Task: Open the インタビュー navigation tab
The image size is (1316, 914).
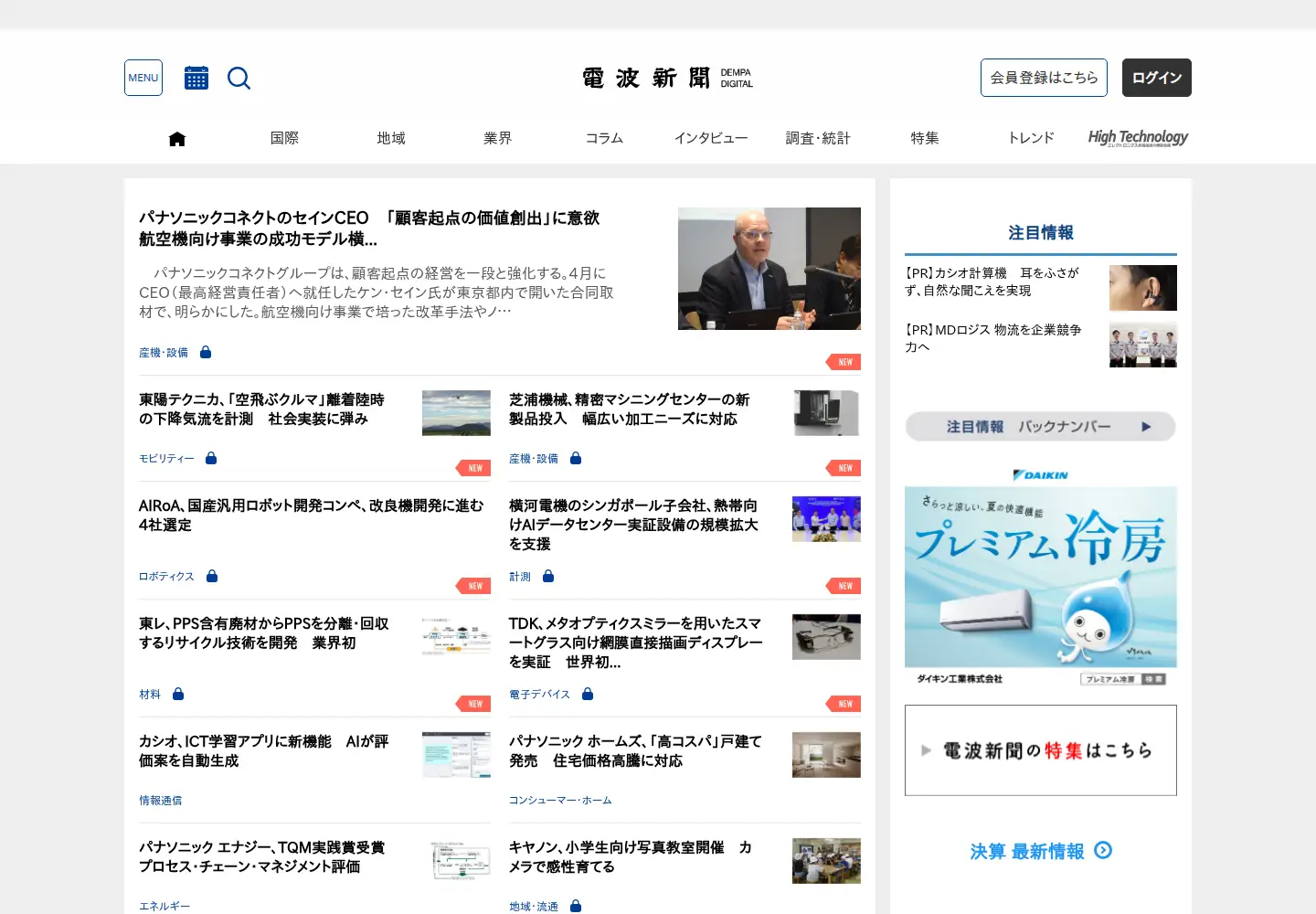Action: [x=711, y=138]
